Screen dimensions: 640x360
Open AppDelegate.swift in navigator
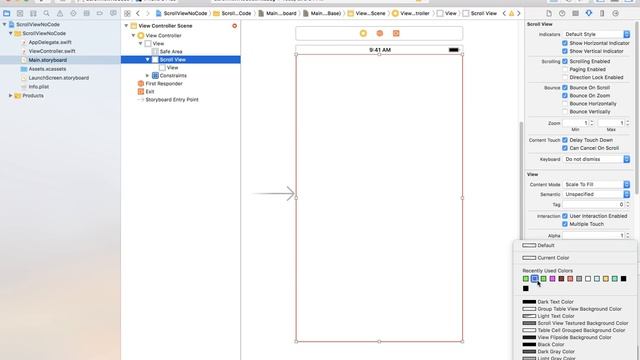click(x=50, y=42)
